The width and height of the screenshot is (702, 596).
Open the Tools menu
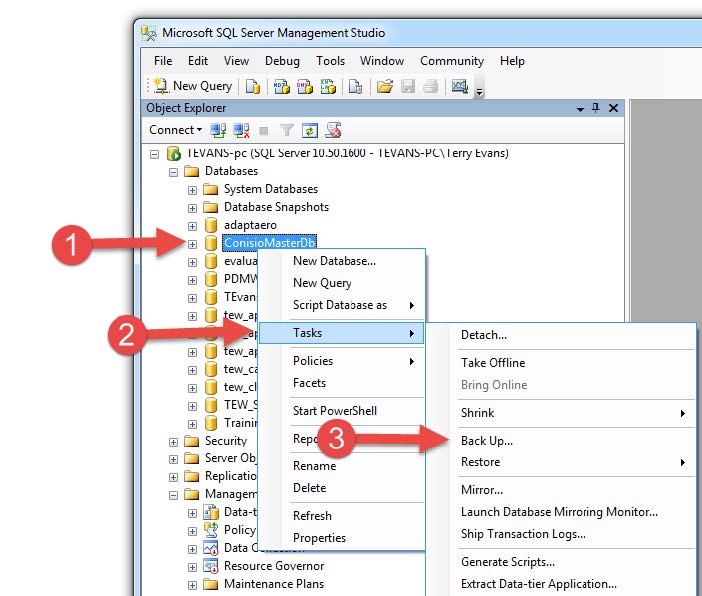point(330,60)
